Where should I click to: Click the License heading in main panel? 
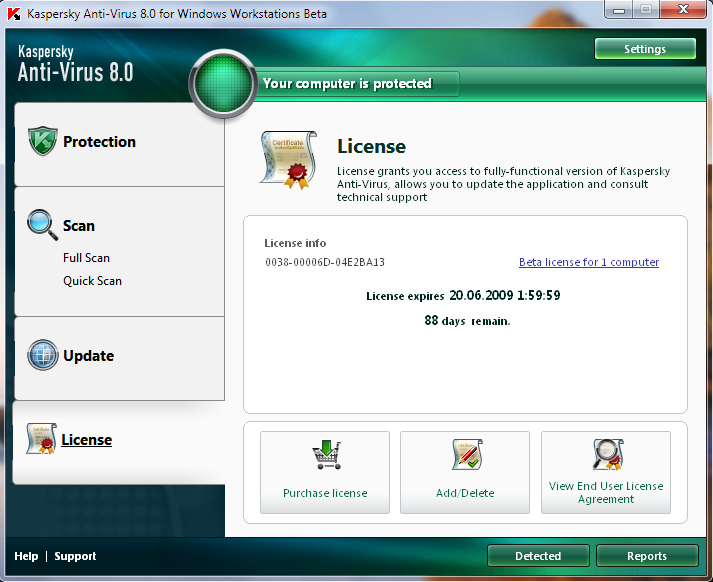click(x=371, y=146)
